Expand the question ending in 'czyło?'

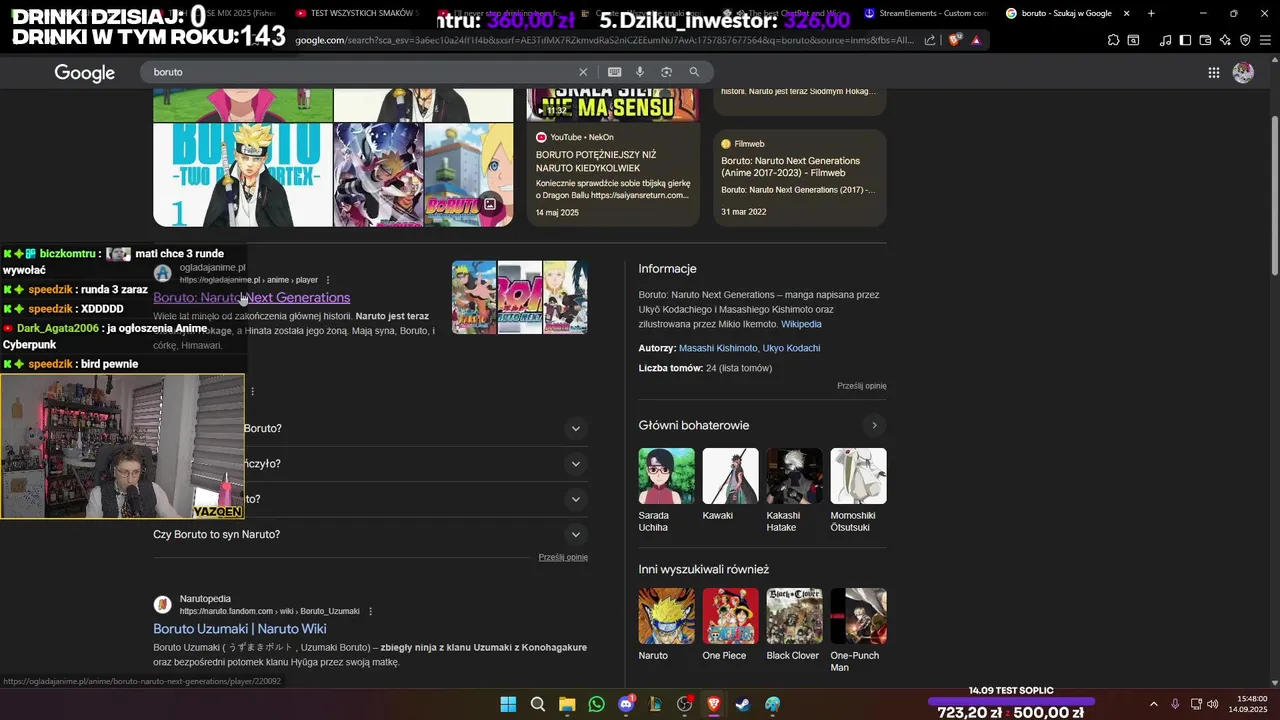tap(370, 463)
